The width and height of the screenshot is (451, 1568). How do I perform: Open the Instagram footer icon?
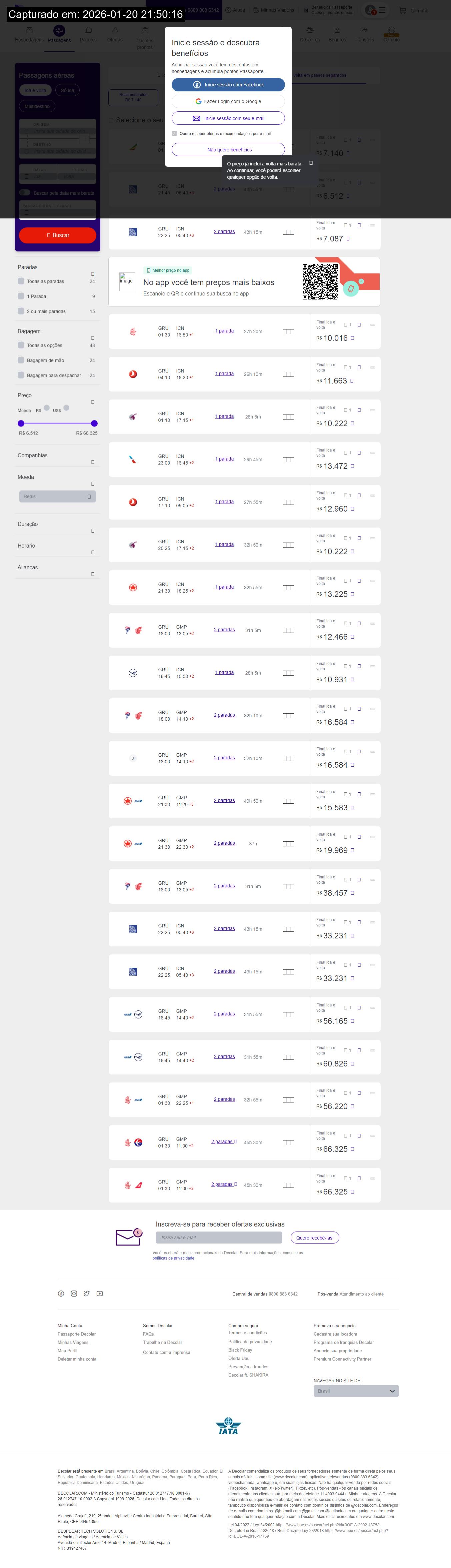click(x=74, y=1294)
